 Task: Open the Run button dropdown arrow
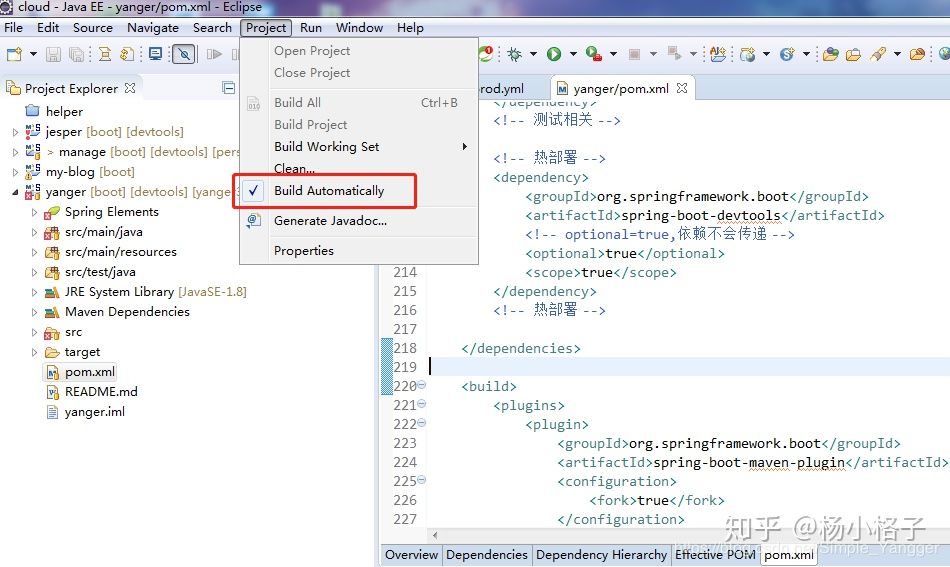tap(573, 54)
